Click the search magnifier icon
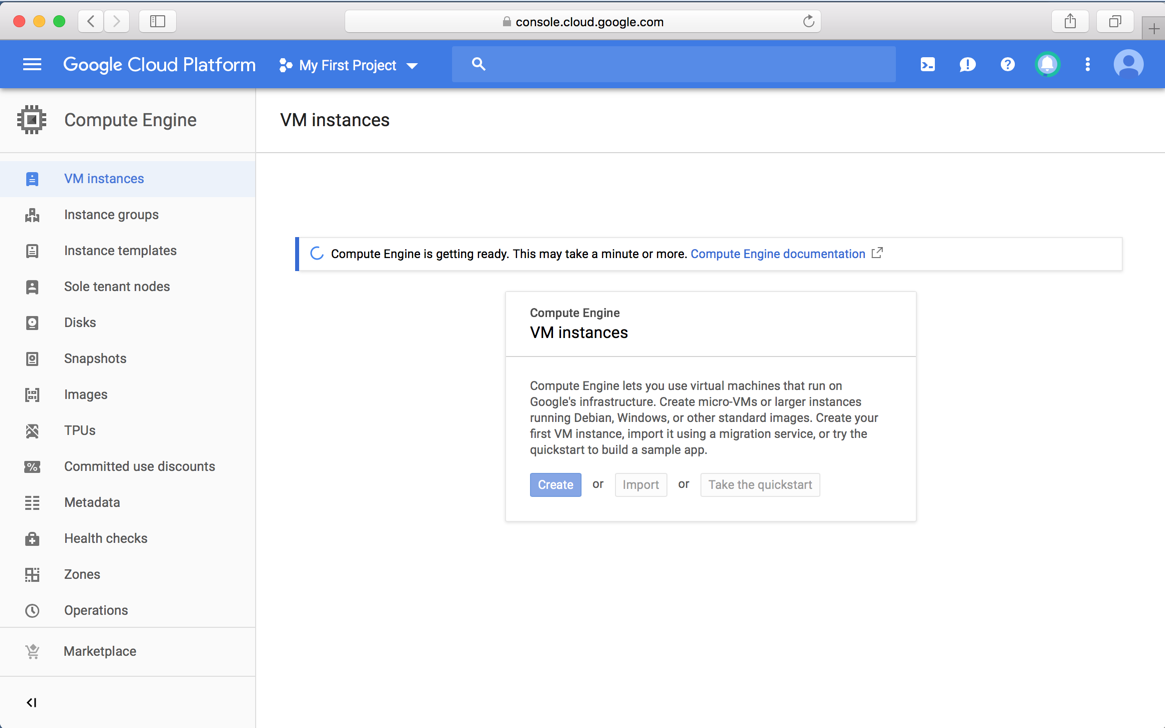Viewport: 1165px width, 728px height. [478, 65]
